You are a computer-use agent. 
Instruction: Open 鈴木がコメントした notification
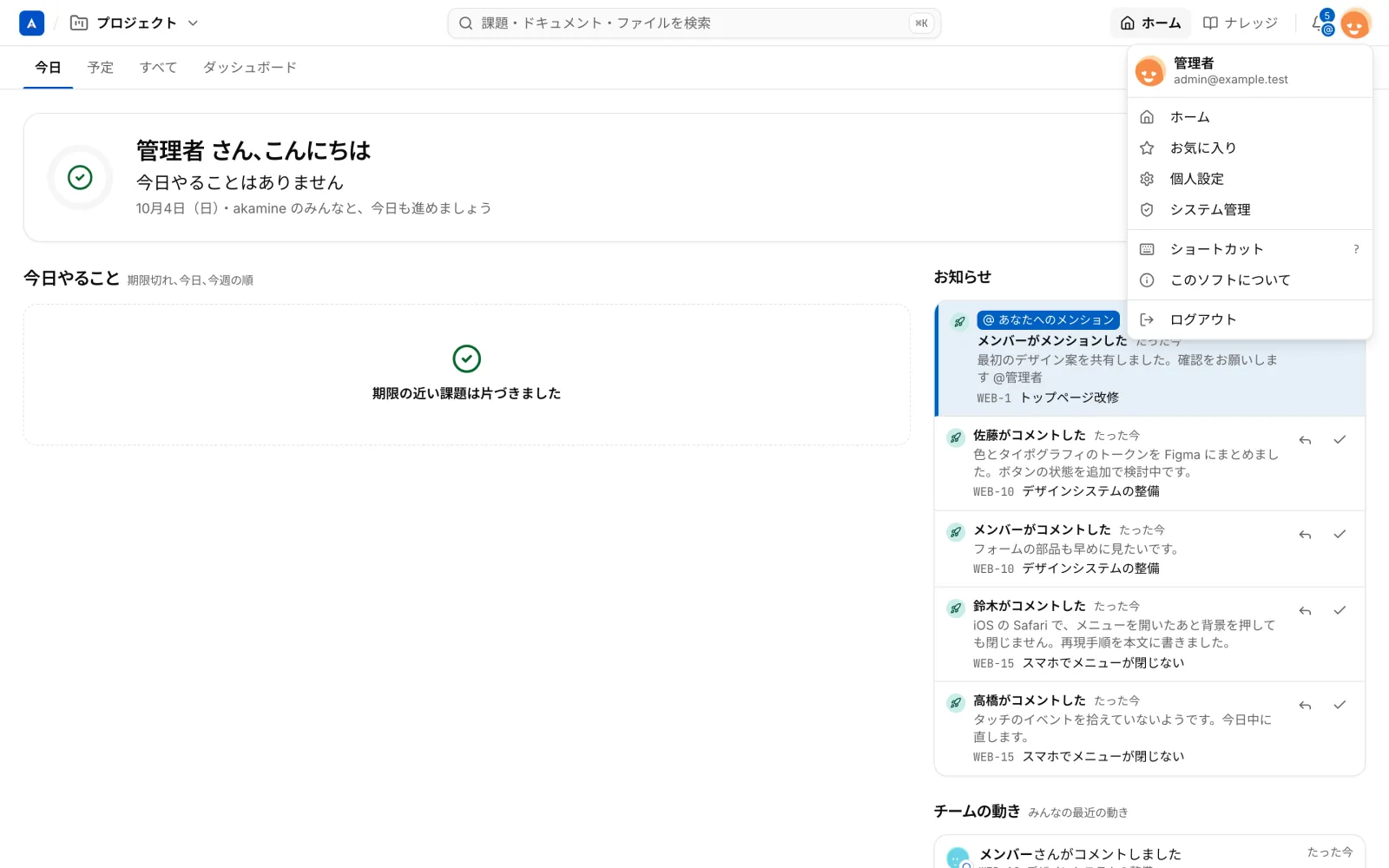click(x=1149, y=635)
